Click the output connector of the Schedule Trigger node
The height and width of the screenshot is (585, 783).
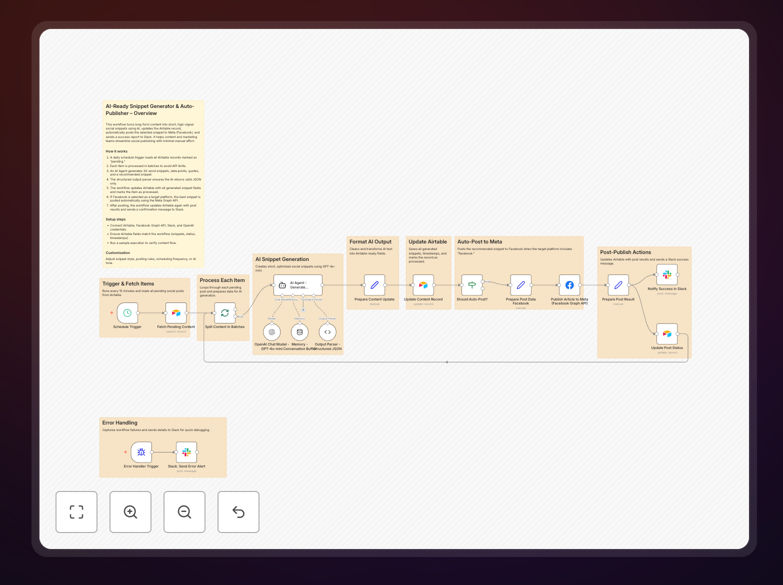138,313
